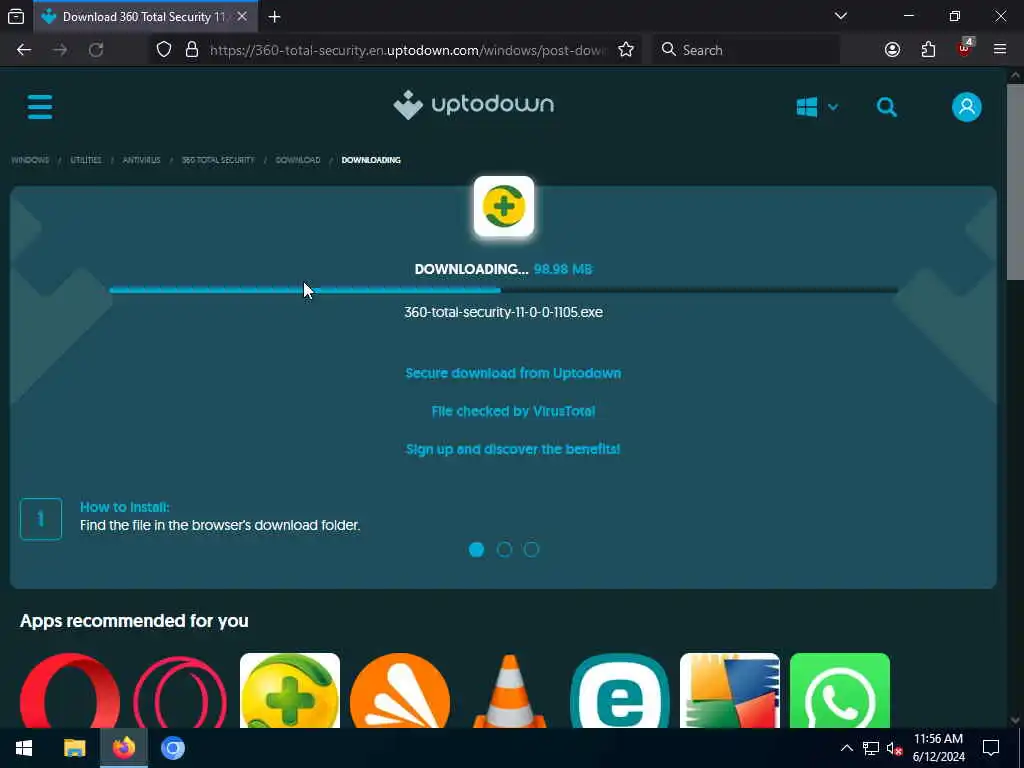Open the Windows Start menu
The image size is (1024, 768).
[x=24, y=748]
